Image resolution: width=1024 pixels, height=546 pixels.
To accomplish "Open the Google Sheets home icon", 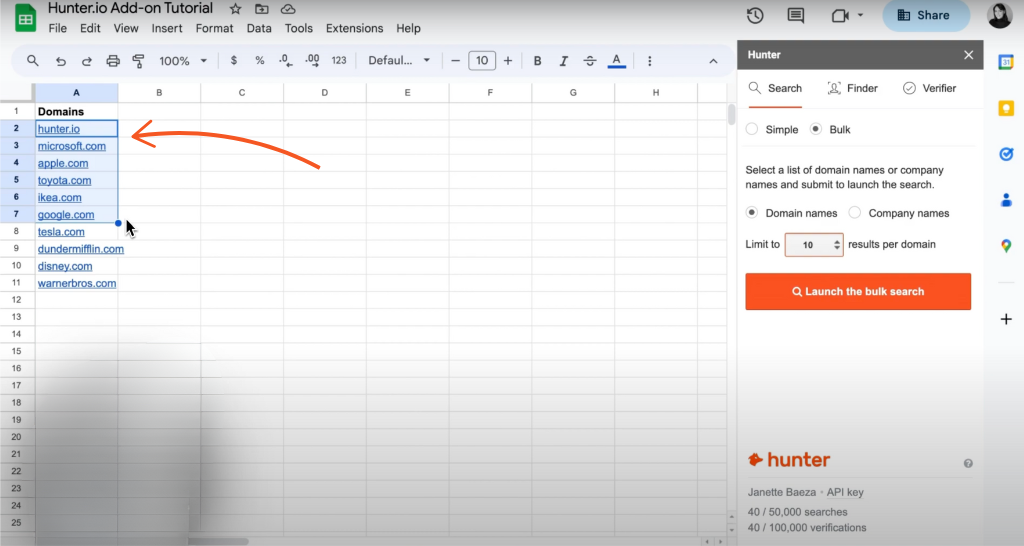I will [x=25, y=18].
